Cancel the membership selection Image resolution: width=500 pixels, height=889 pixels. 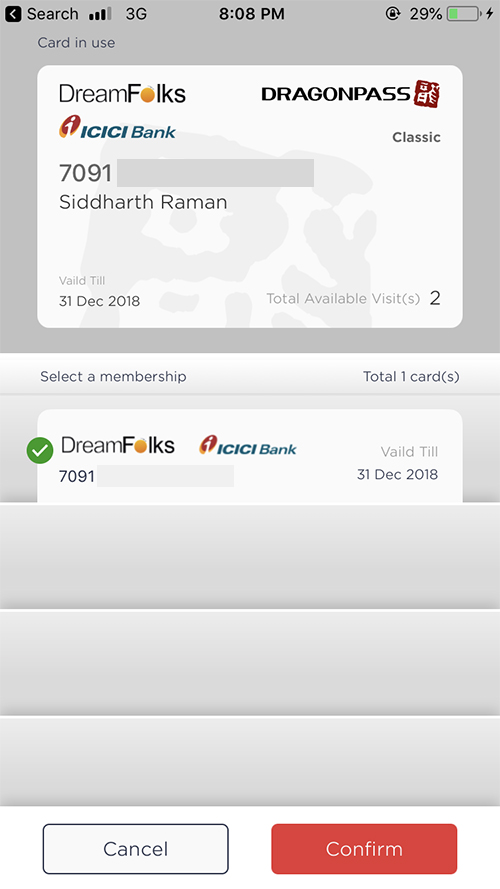pos(135,849)
